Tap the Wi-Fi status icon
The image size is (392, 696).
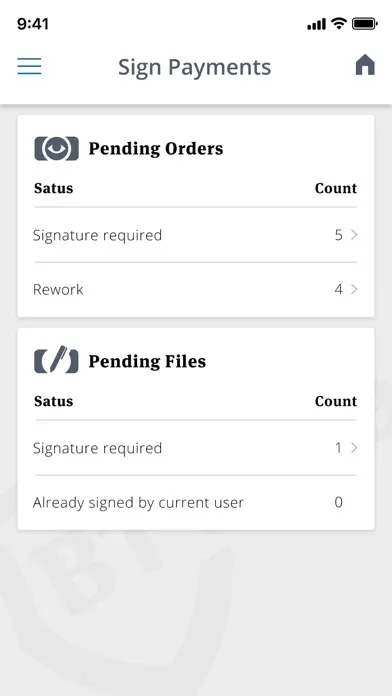tap(339, 24)
